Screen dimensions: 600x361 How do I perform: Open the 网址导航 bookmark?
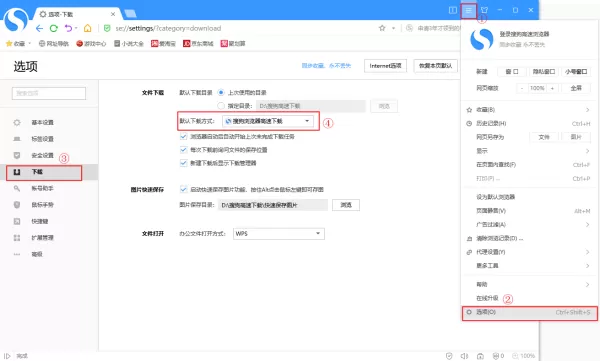tap(54, 44)
